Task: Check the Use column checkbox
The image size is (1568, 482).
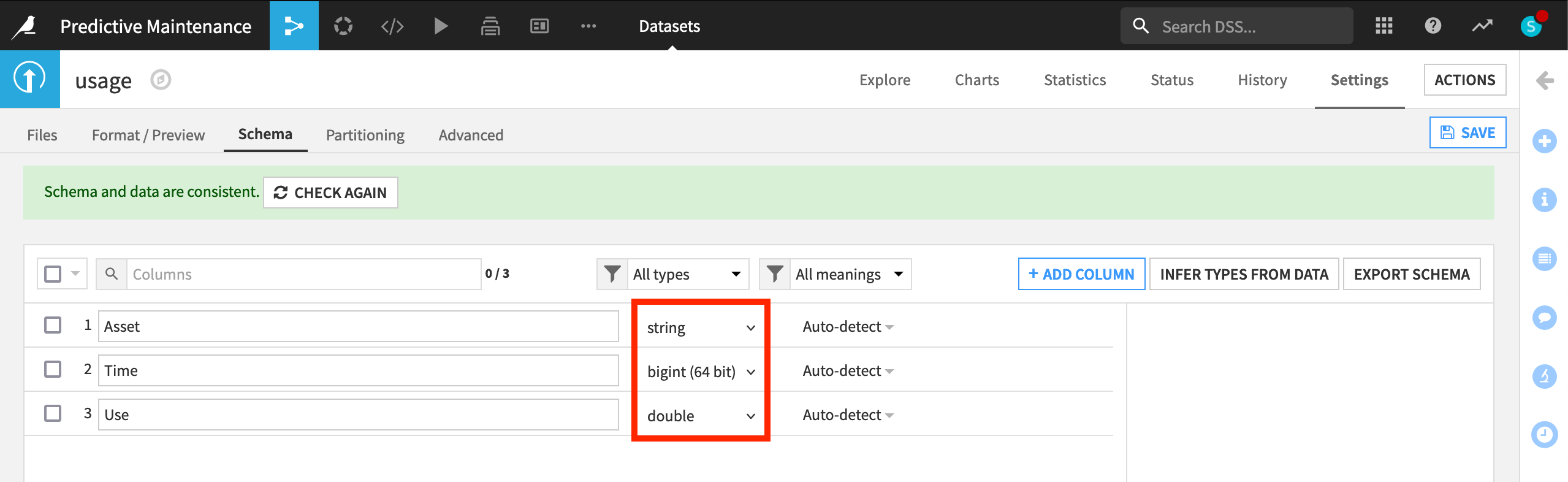Action: pyautogui.click(x=53, y=413)
